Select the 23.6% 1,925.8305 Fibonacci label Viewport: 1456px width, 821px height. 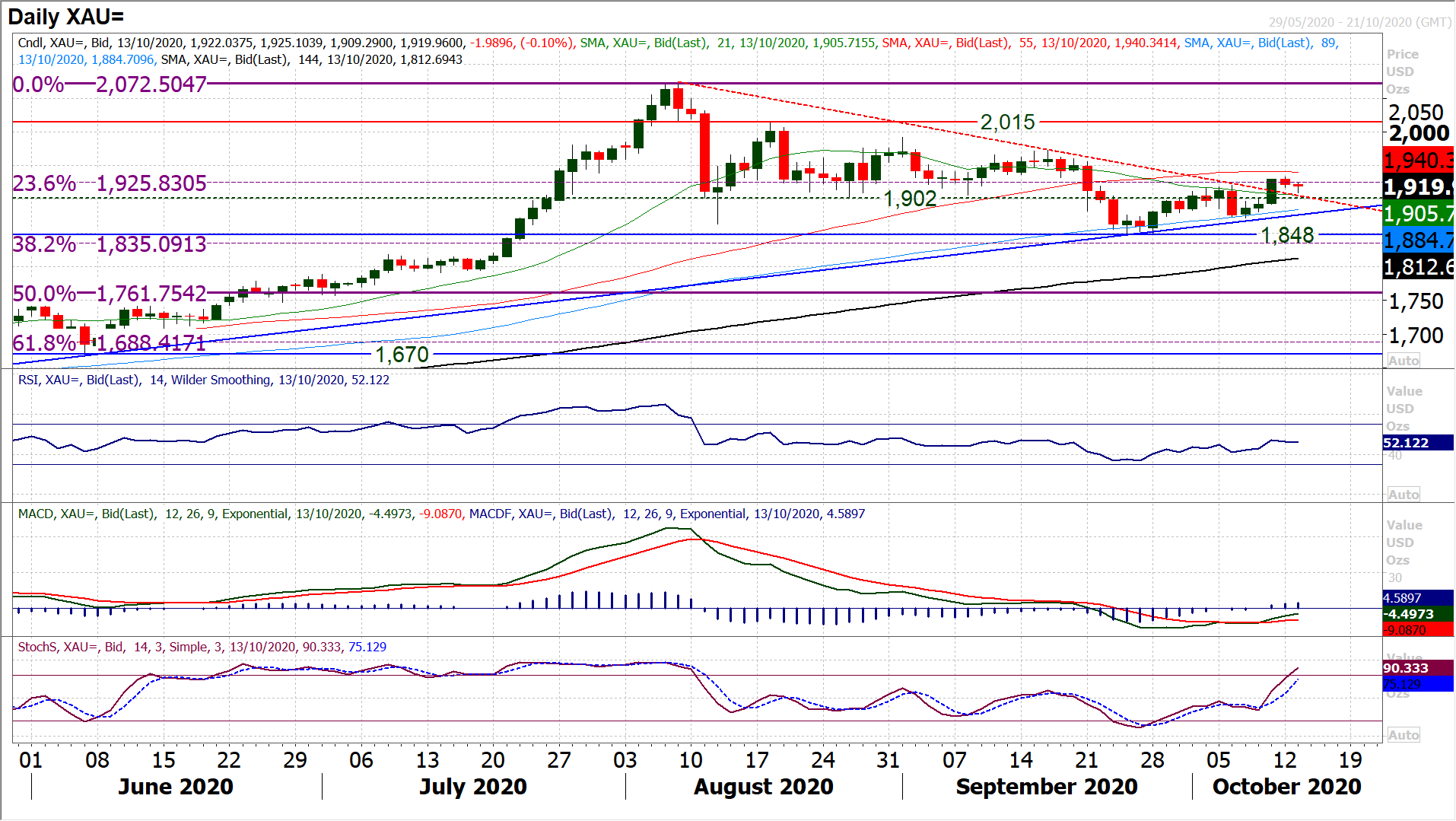tap(110, 183)
